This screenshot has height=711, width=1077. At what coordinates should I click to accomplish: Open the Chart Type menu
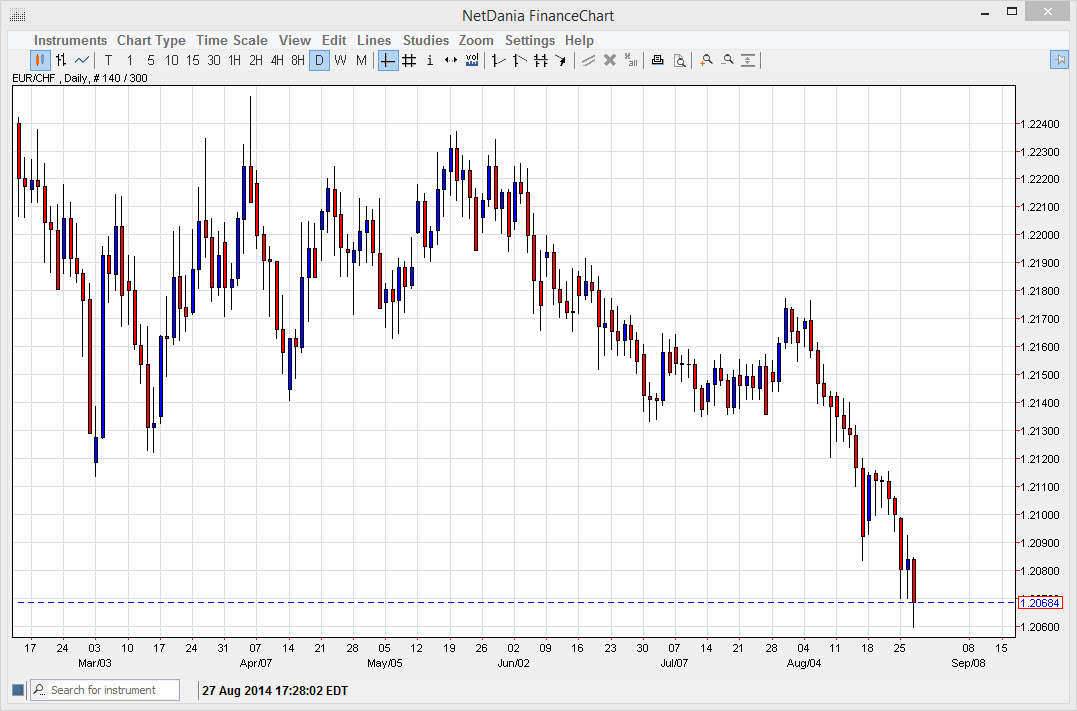click(151, 40)
